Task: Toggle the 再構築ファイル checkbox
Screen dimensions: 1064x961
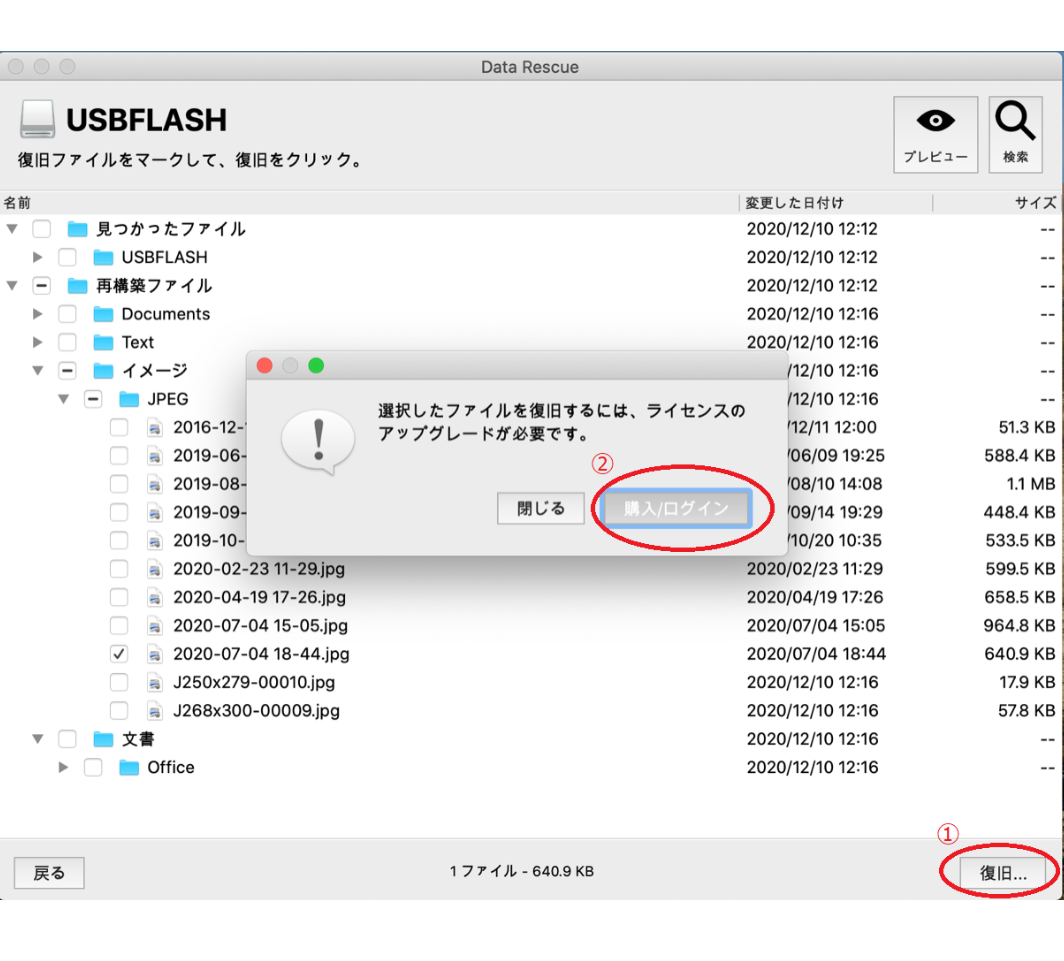Action: click(x=42, y=286)
